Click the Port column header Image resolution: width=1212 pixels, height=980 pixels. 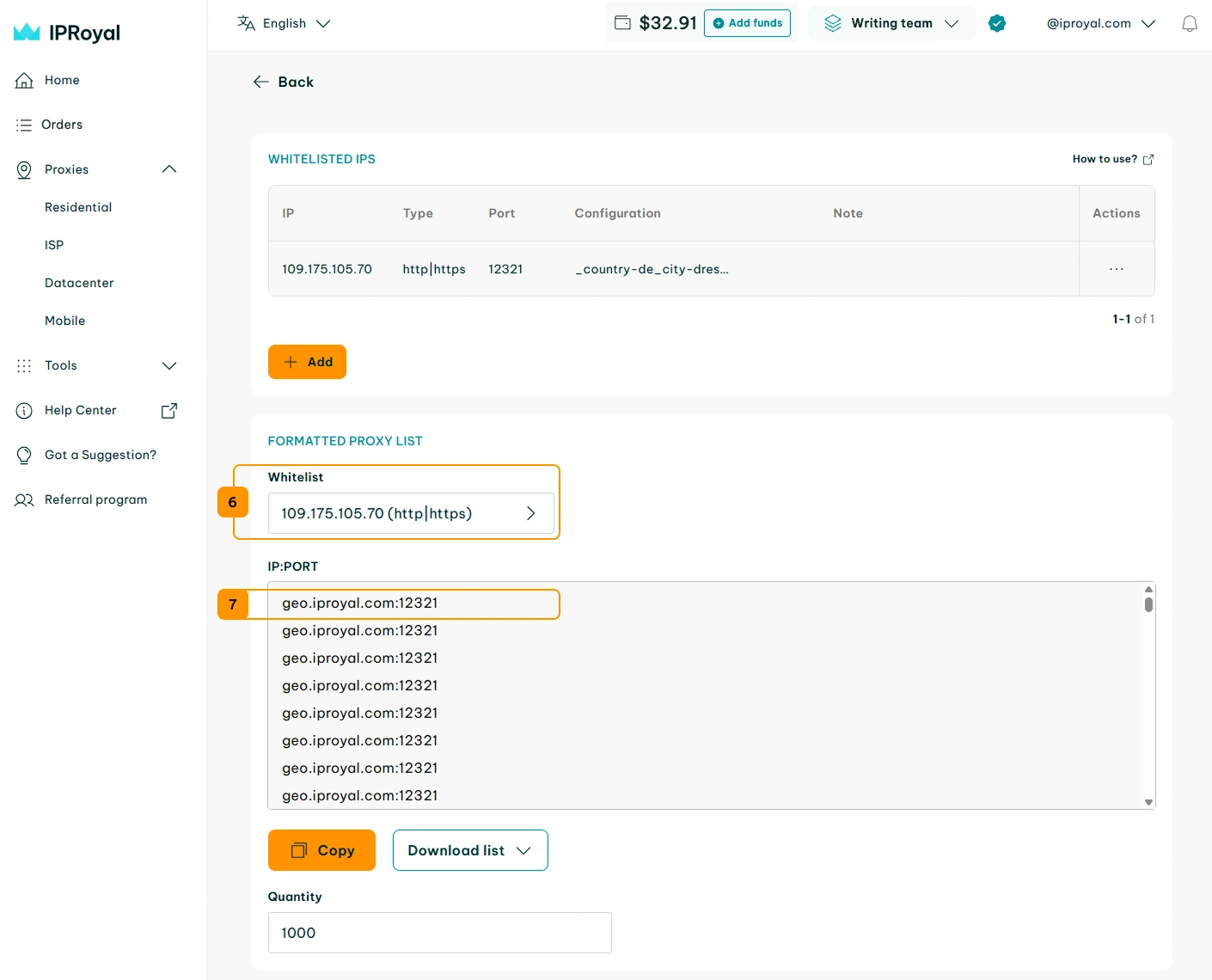[x=502, y=213]
